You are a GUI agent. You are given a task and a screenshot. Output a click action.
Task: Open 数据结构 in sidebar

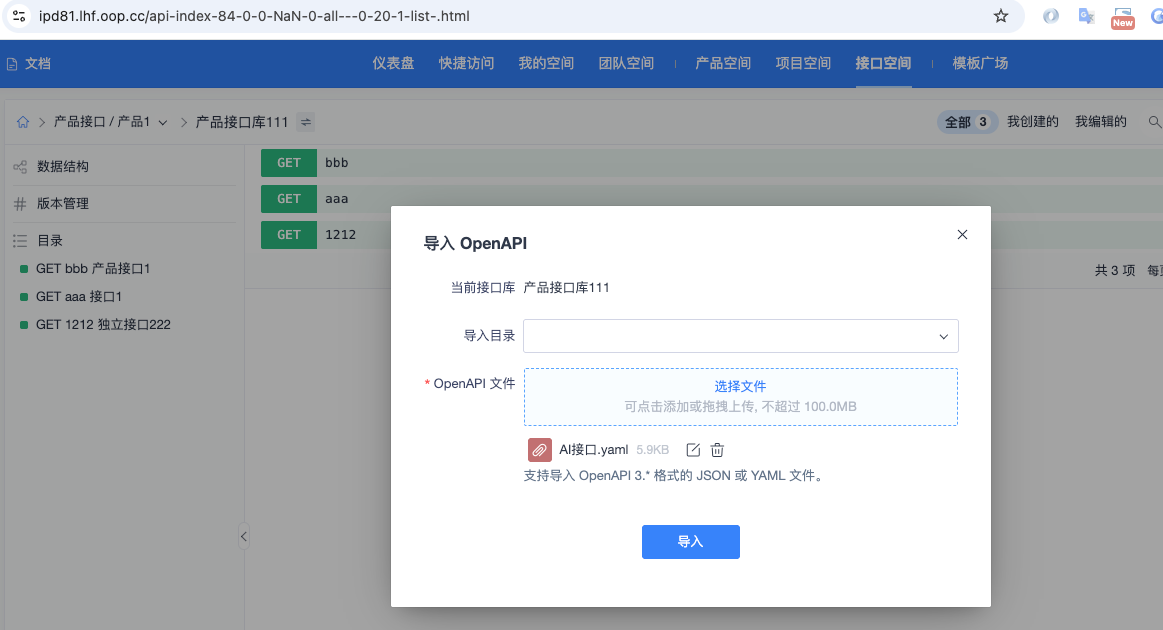(63, 167)
